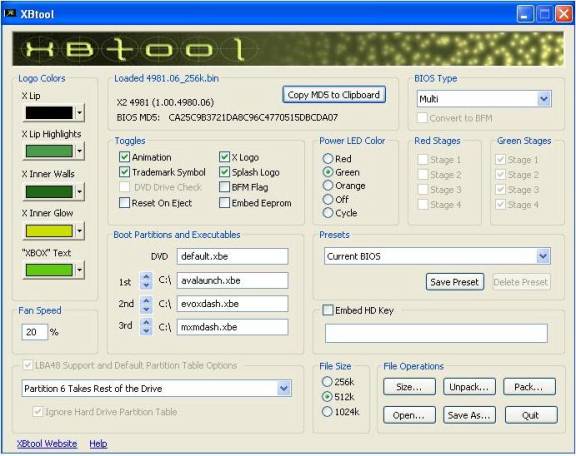Image resolution: width=576 pixels, height=456 pixels.
Task: Close the XBtool window
Action: coord(564,14)
